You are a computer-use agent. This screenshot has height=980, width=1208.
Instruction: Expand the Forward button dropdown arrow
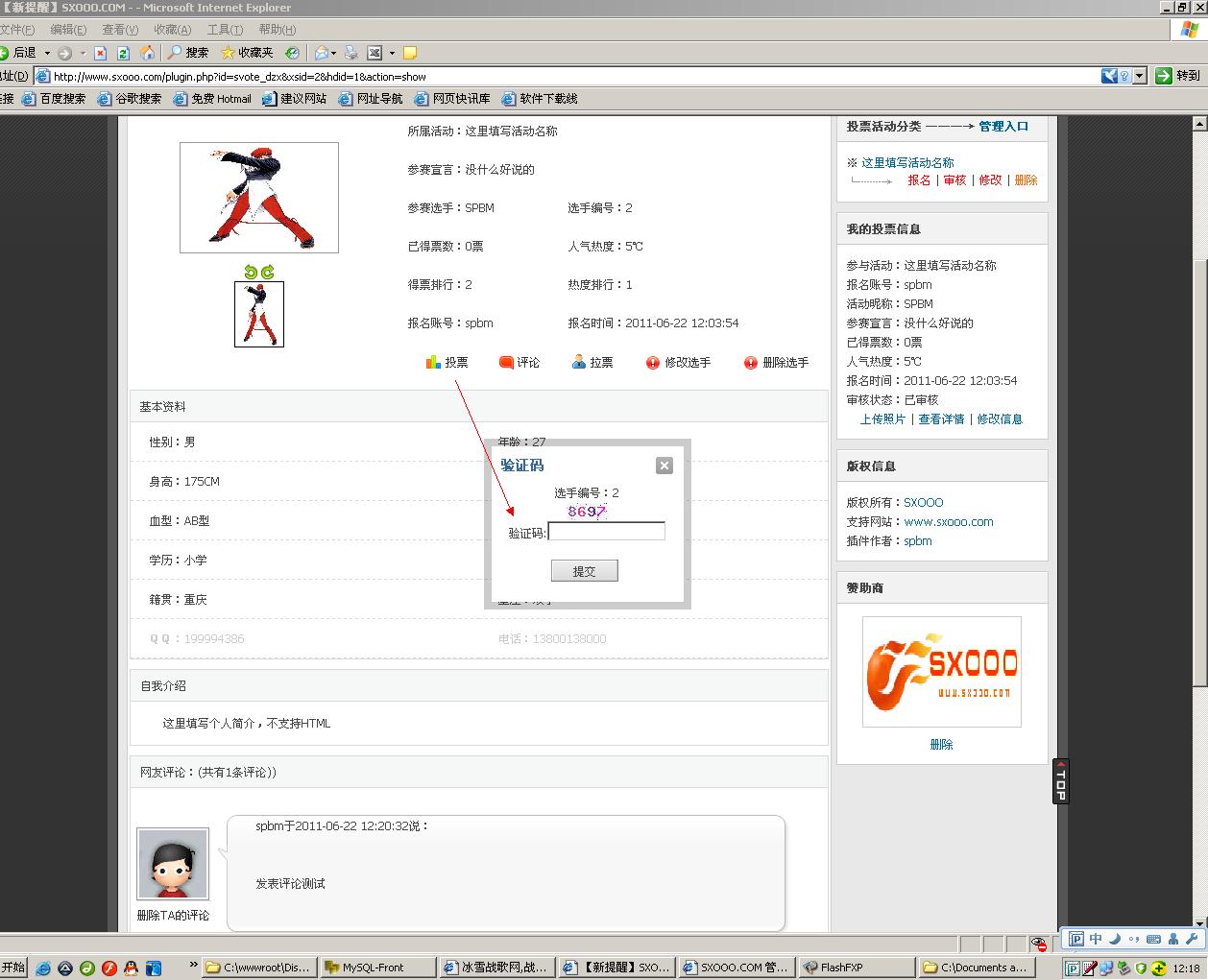click(x=83, y=53)
